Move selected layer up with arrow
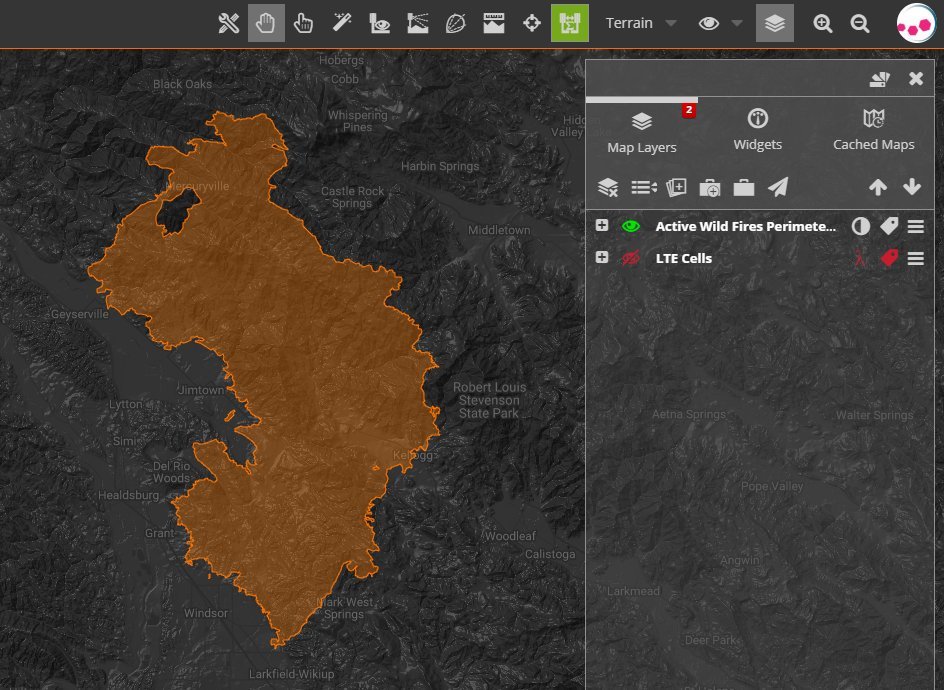Viewport: 944px width, 690px height. 878,187
